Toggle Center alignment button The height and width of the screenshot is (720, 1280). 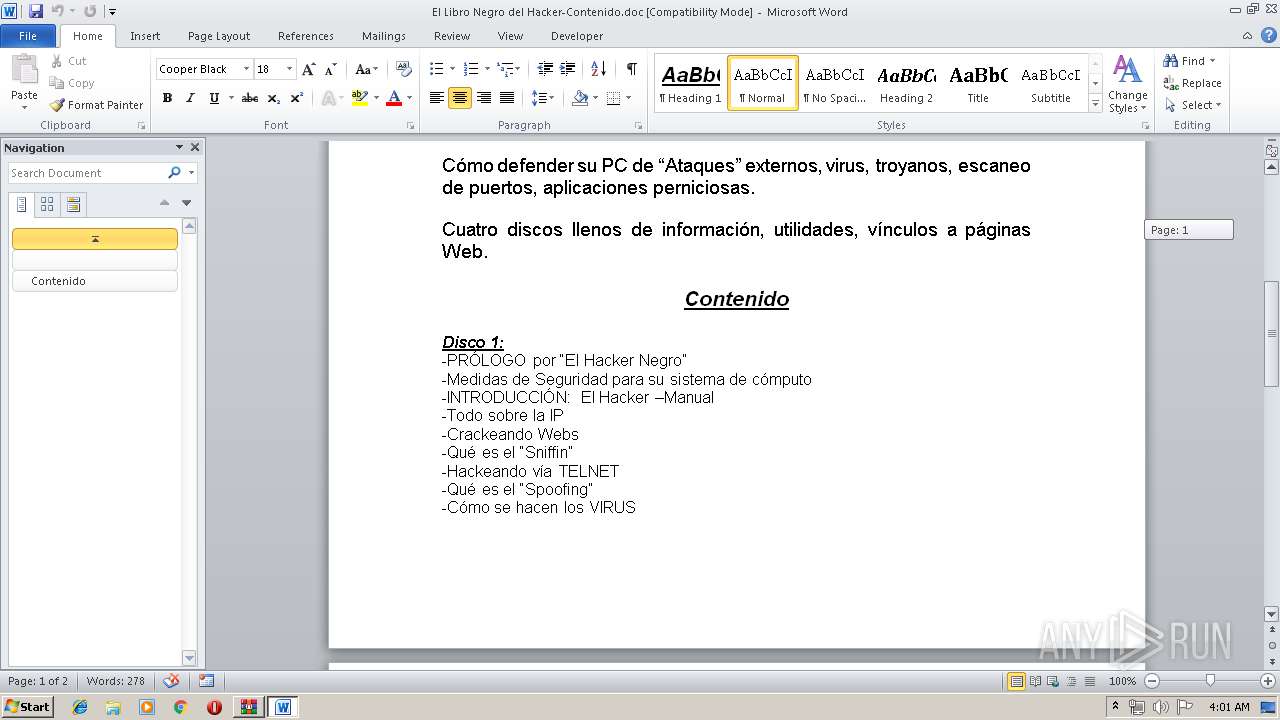460,98
